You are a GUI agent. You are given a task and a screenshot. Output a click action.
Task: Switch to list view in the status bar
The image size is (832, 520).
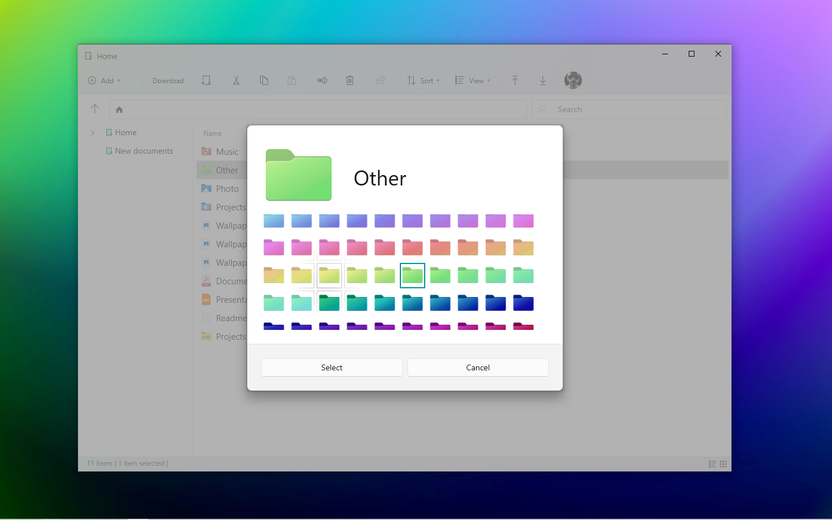(x=713, y=464)
